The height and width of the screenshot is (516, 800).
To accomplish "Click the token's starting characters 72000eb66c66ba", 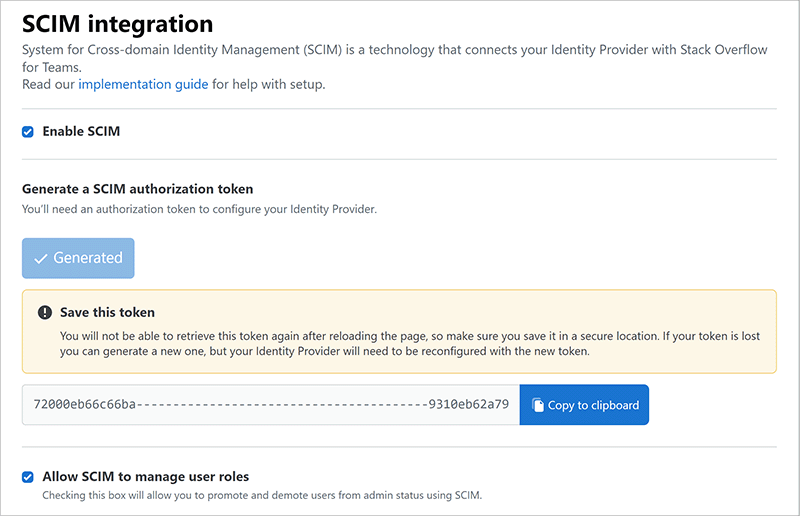I will (x=84, y=405).
